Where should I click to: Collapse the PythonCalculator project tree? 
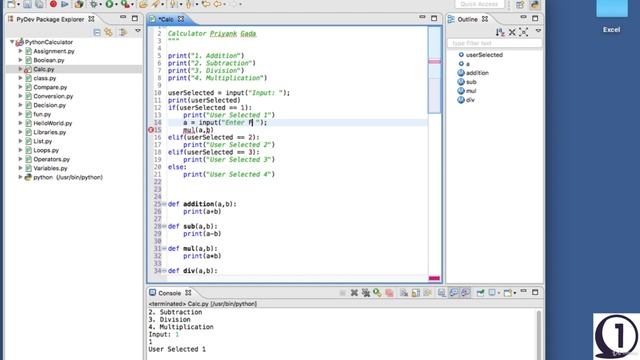click(x=12, y=42)
